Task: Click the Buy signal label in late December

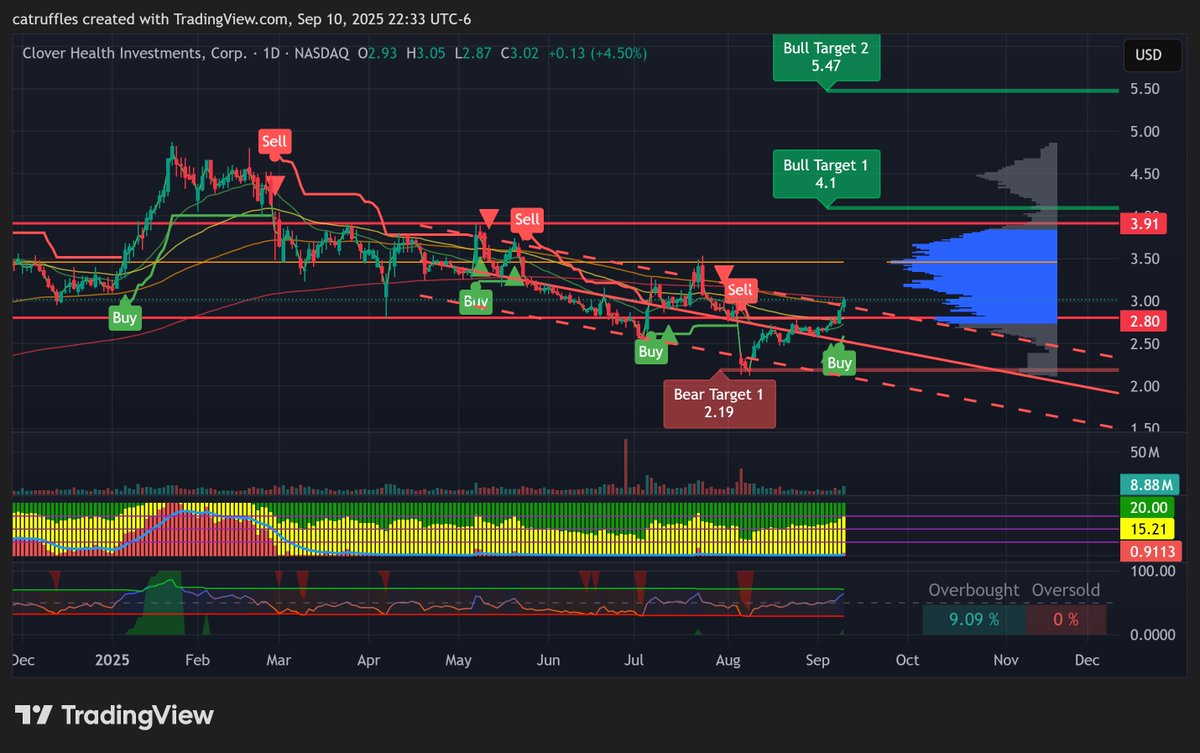Action: [126, 318]
